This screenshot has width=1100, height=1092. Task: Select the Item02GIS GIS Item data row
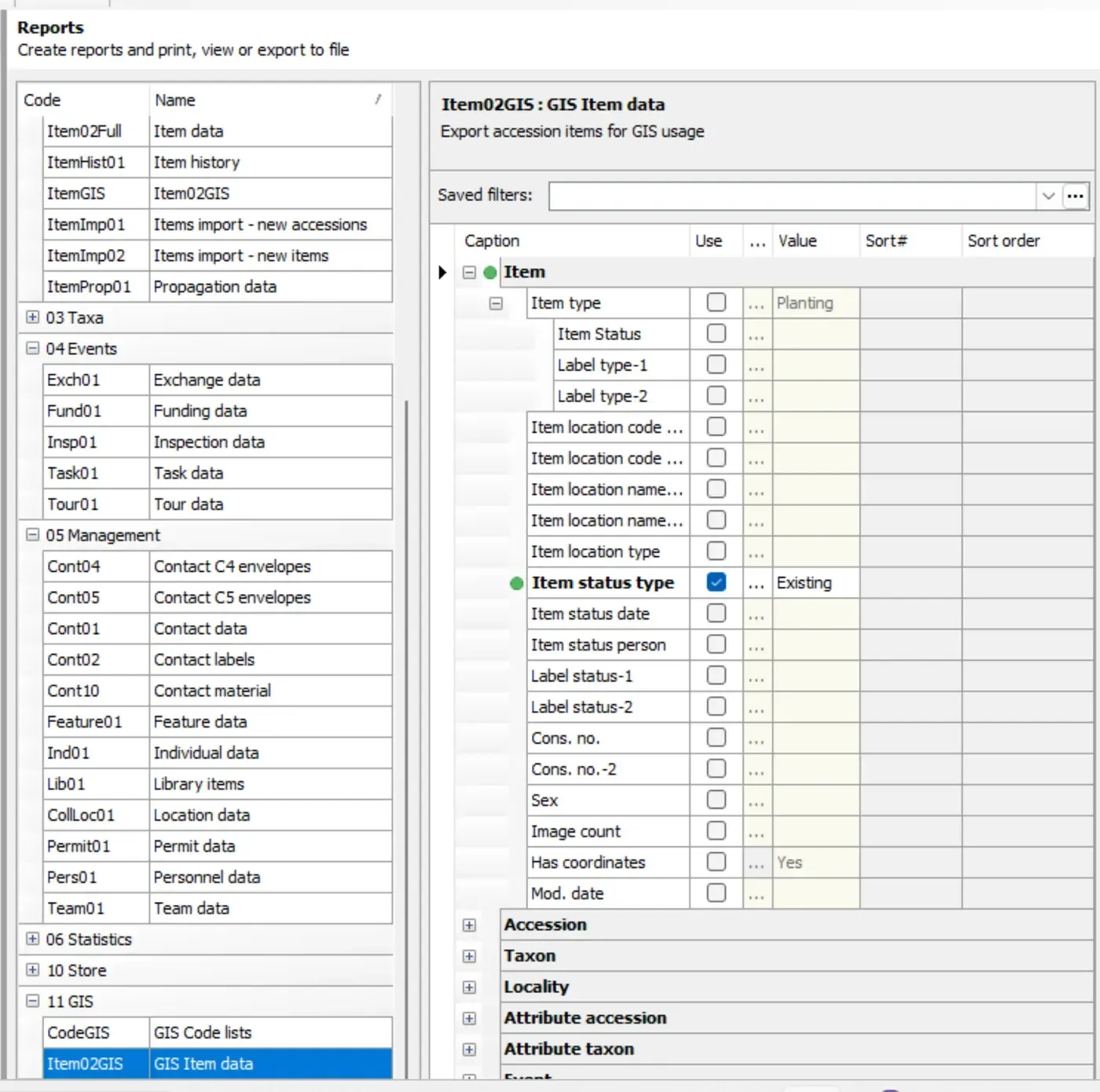218,1064
